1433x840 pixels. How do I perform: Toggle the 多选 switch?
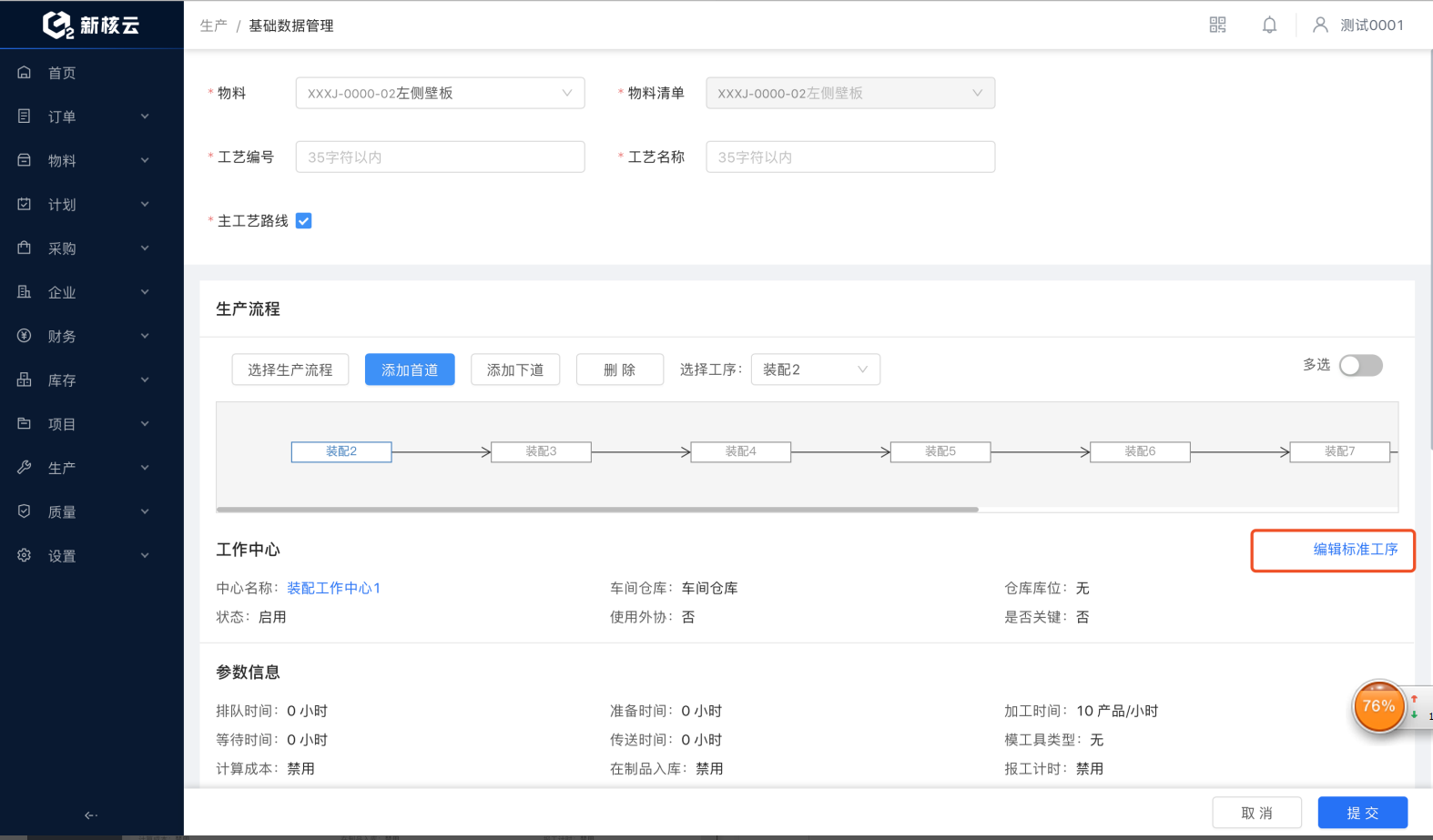point(1361,365)
